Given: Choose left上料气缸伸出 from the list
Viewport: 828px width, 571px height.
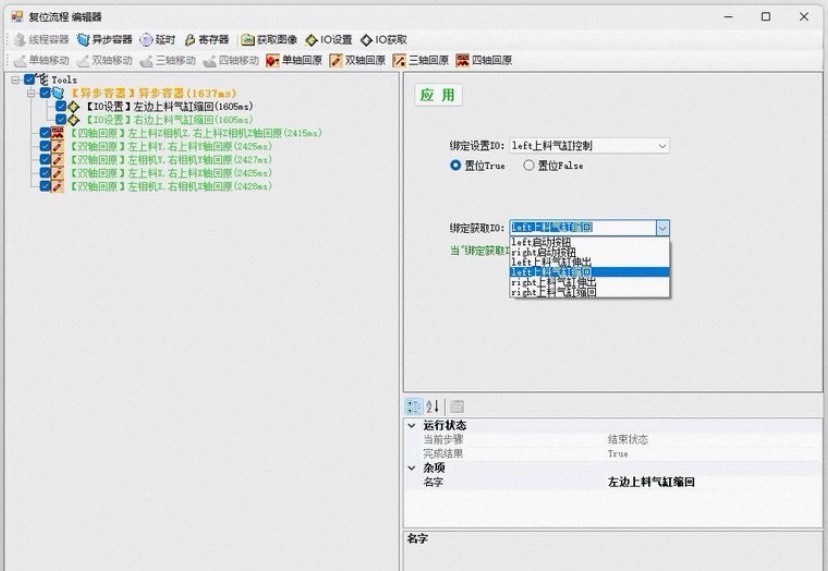Looking at the screenshot, I should click(589, 262).
